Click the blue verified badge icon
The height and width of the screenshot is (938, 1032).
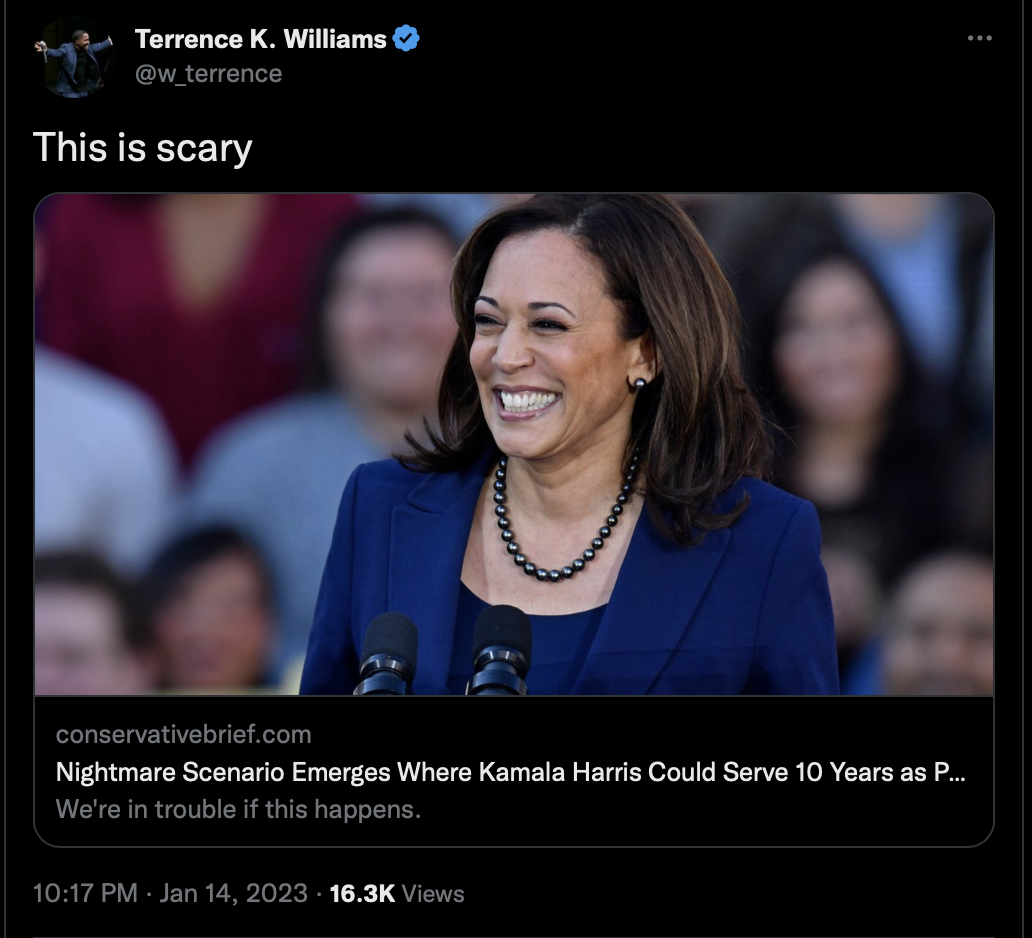(405, 38)
